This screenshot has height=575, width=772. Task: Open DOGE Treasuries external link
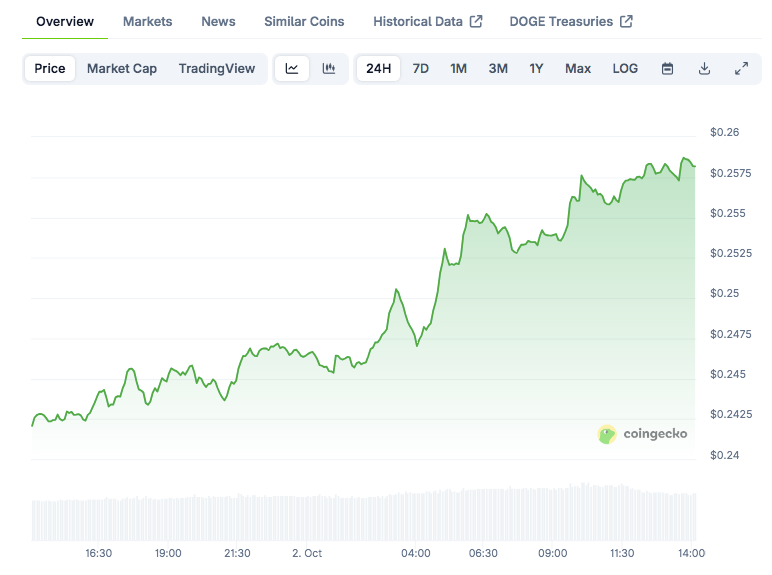coord(570,21)
